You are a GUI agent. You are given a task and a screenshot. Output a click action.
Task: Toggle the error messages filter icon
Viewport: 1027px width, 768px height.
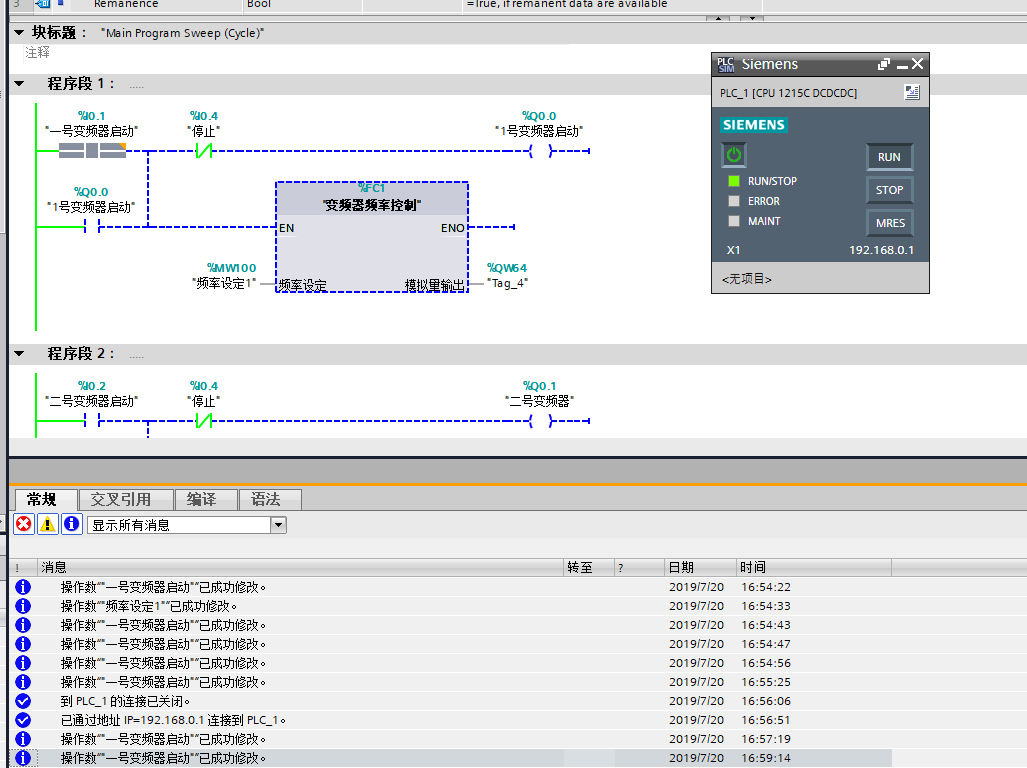tap(23, 524)
